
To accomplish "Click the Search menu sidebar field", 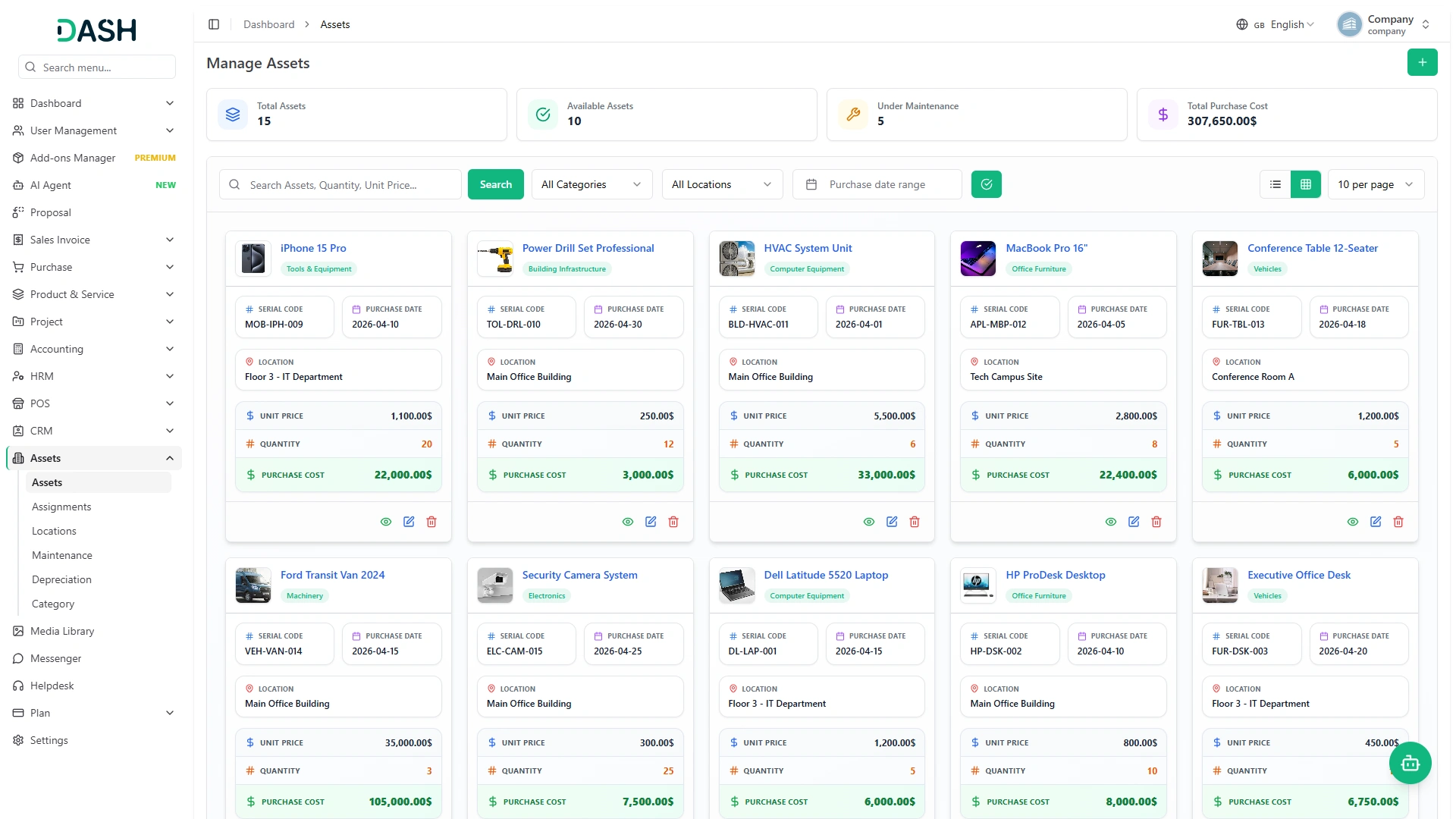I will click(x=97, y=67).
